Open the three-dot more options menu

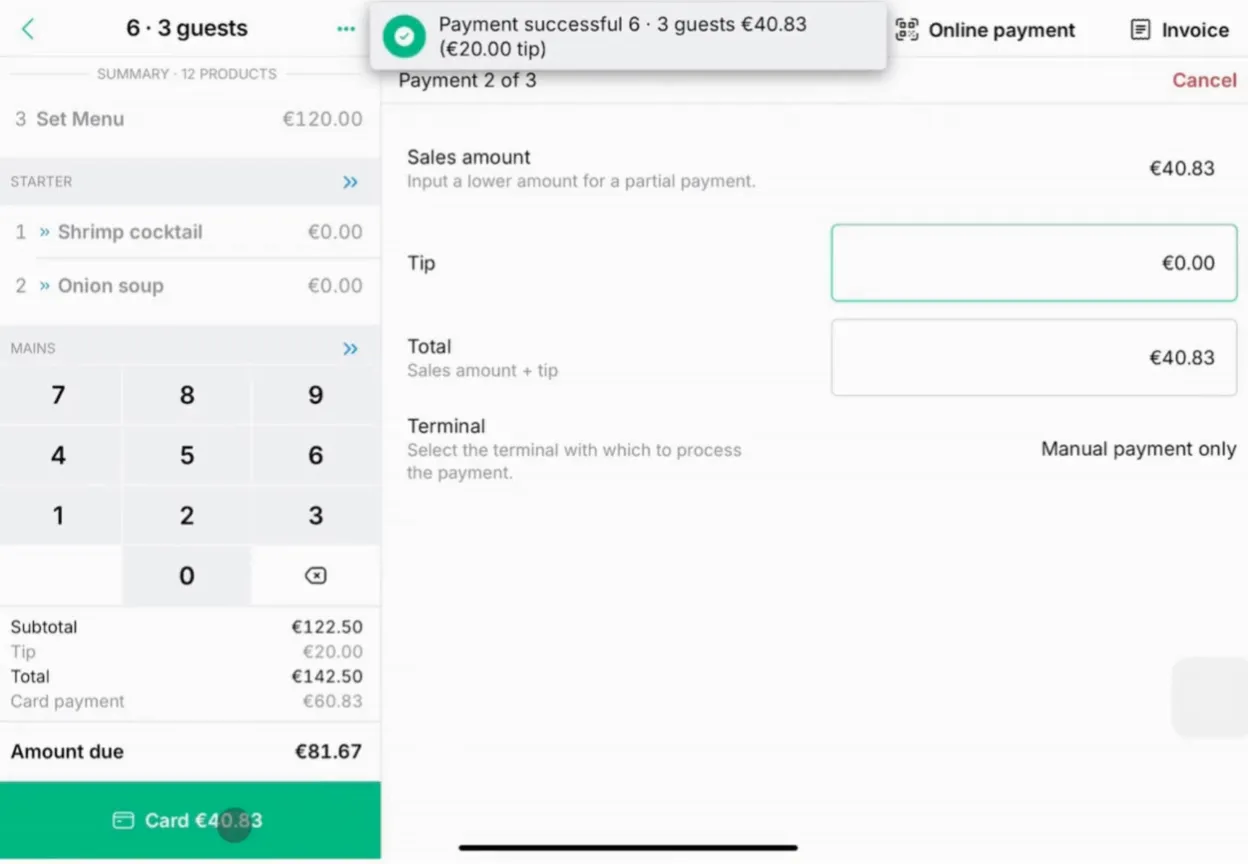click(346, 29)
